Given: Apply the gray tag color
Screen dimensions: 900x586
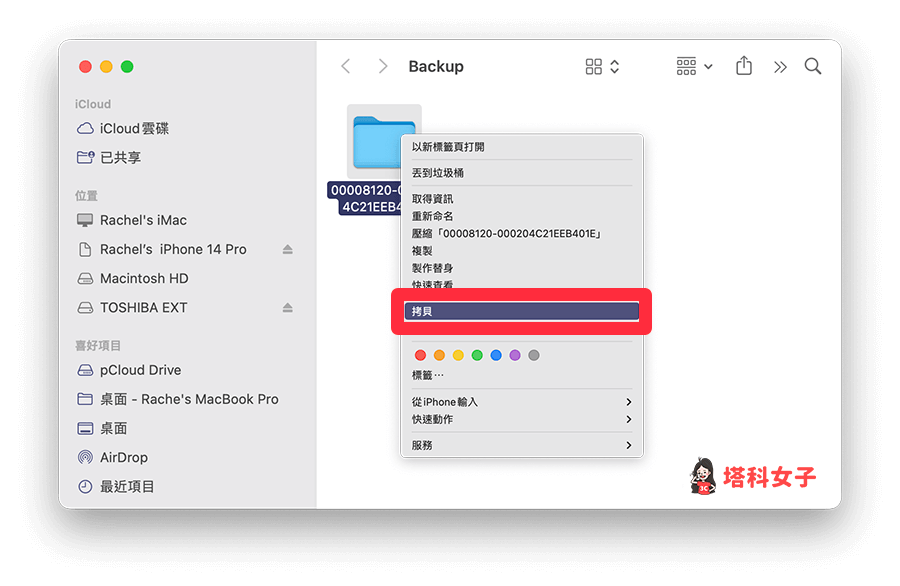Looking at the screenshot, I should [x=534, y=355].
